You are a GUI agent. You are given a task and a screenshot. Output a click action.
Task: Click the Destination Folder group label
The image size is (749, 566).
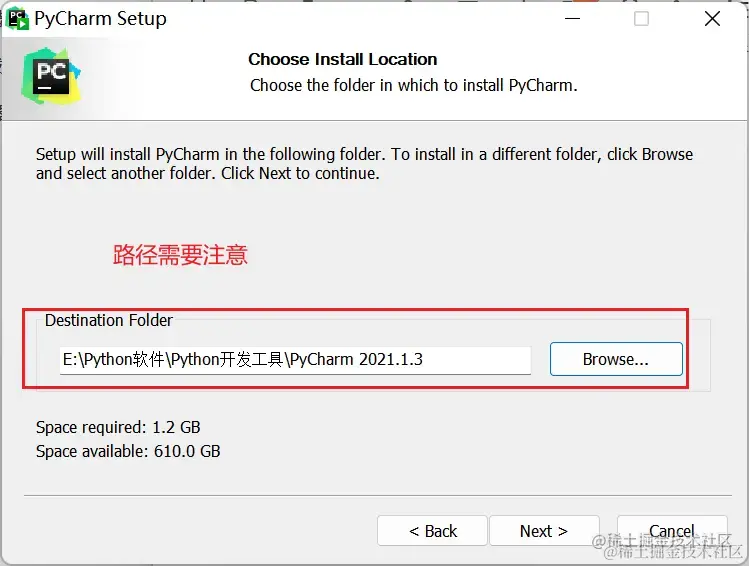[108, 320]
